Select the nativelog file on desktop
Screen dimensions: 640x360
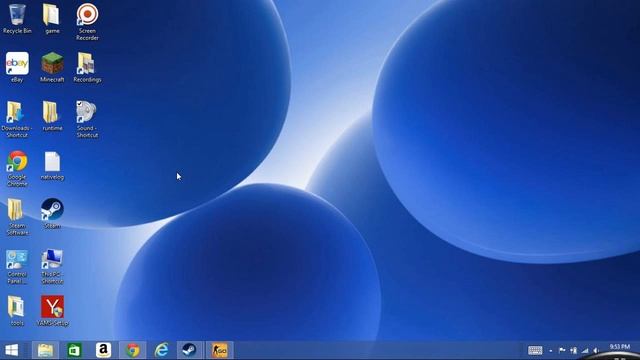[52, 166]
